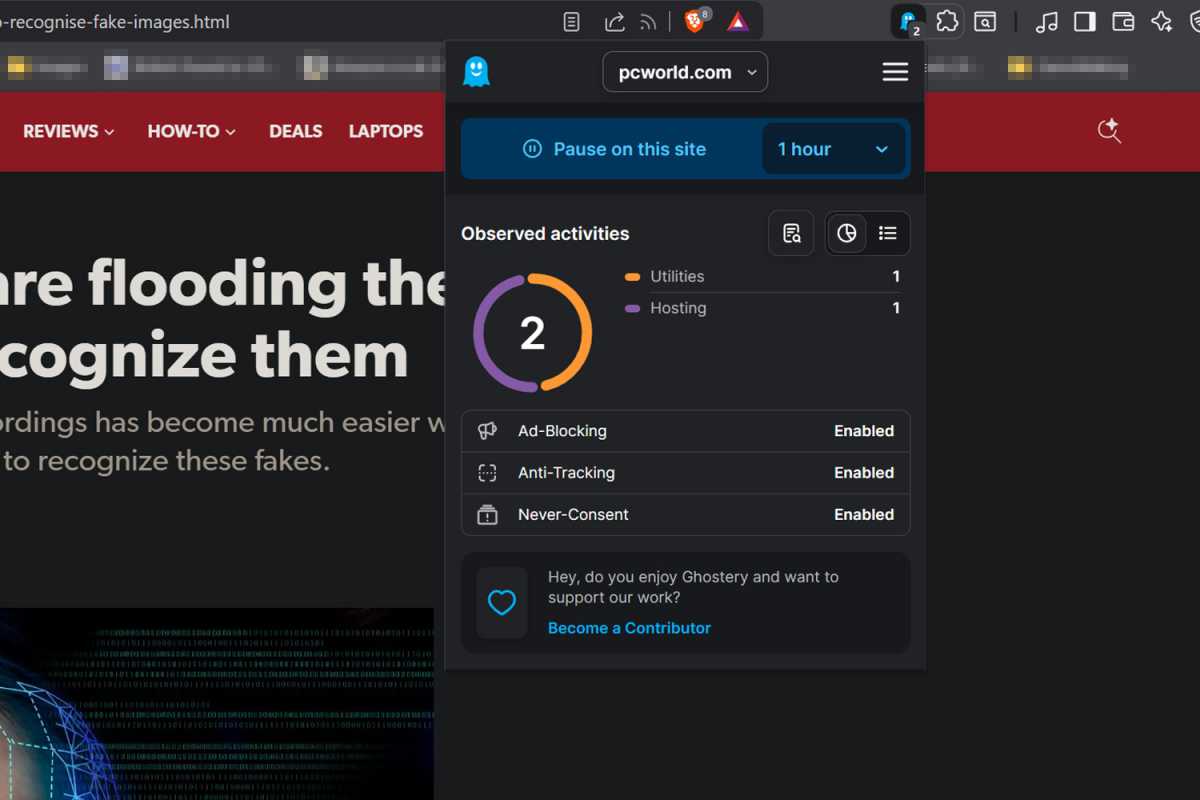Click the Ghostery extension toolbar icon
Image resolution: width=1200 pixels, height=800 pixels.
click(908, 21)
